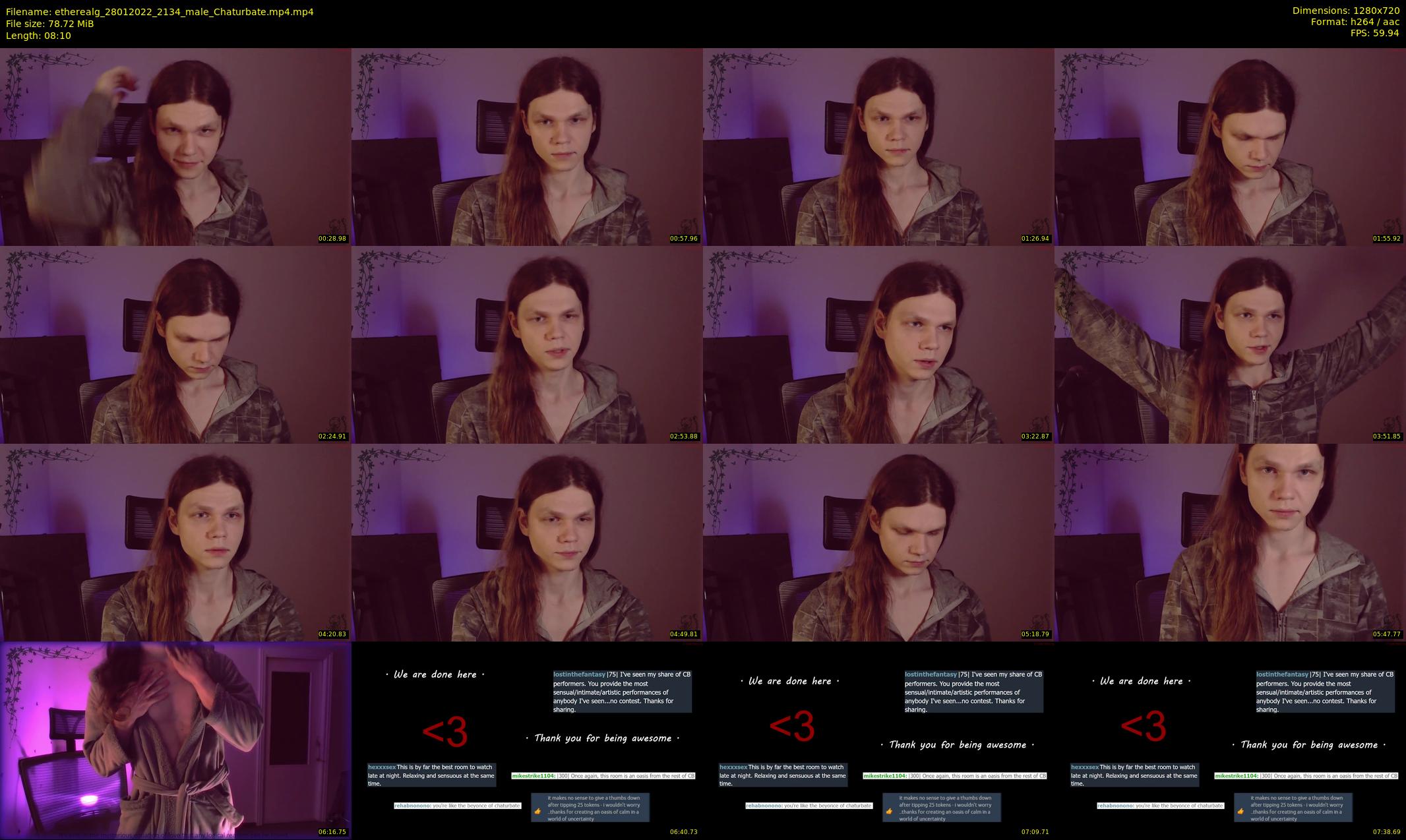Click the thumbnail timestamped 01:26.94
The width and height of the screenshot is (1406, 840).
pyautogui.click(x=878, y=146)
